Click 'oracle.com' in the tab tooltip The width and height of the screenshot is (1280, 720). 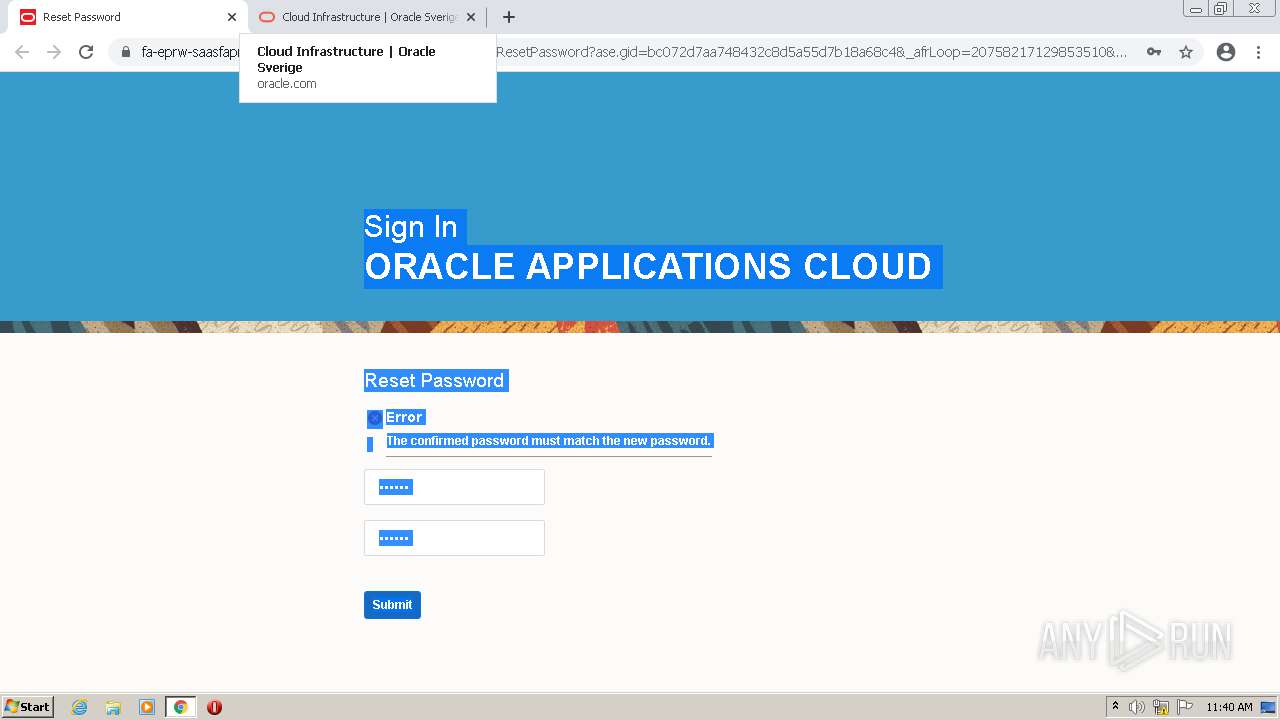coord(287,84)
